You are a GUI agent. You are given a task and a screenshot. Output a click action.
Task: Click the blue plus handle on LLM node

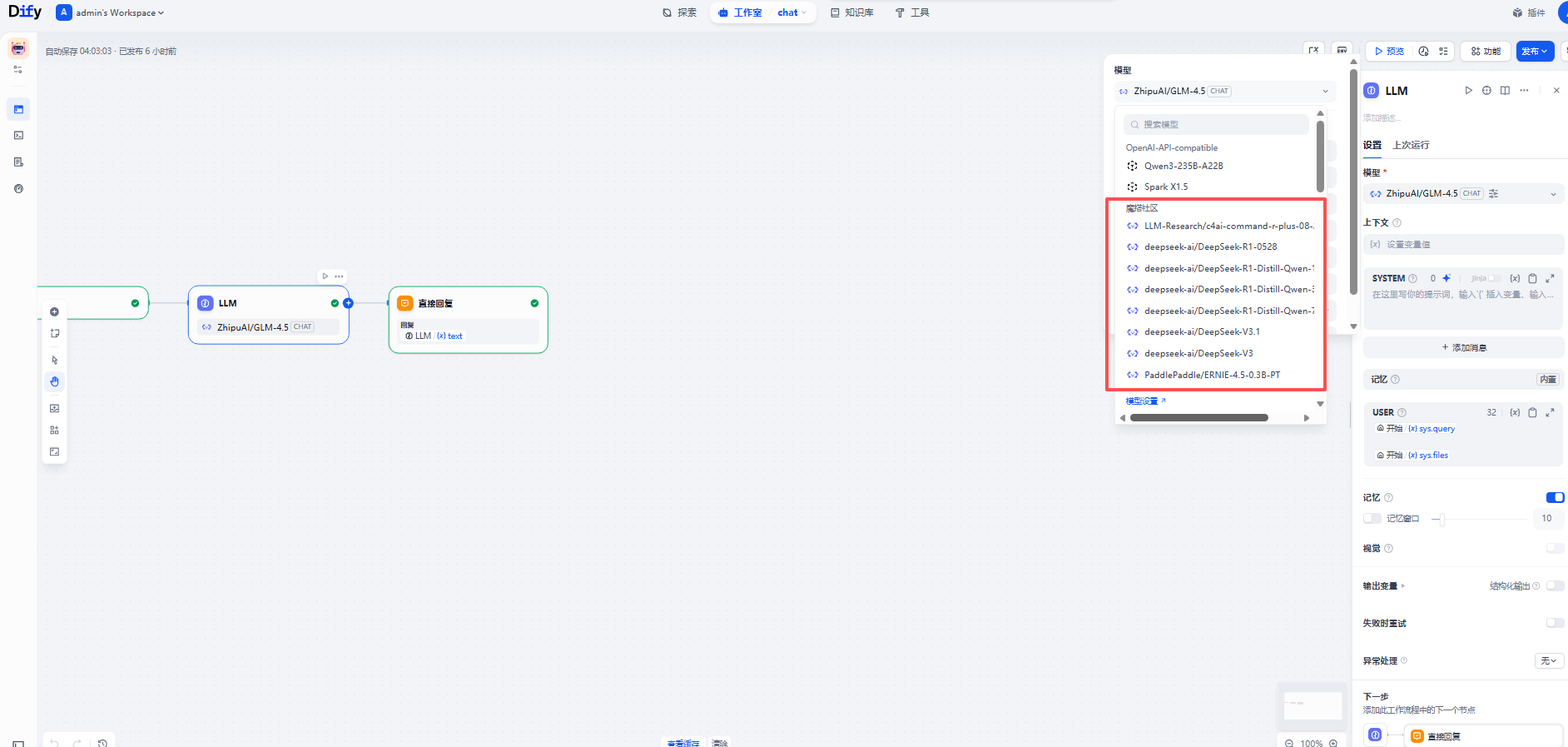pyautogui.click(x=349, y=303)
